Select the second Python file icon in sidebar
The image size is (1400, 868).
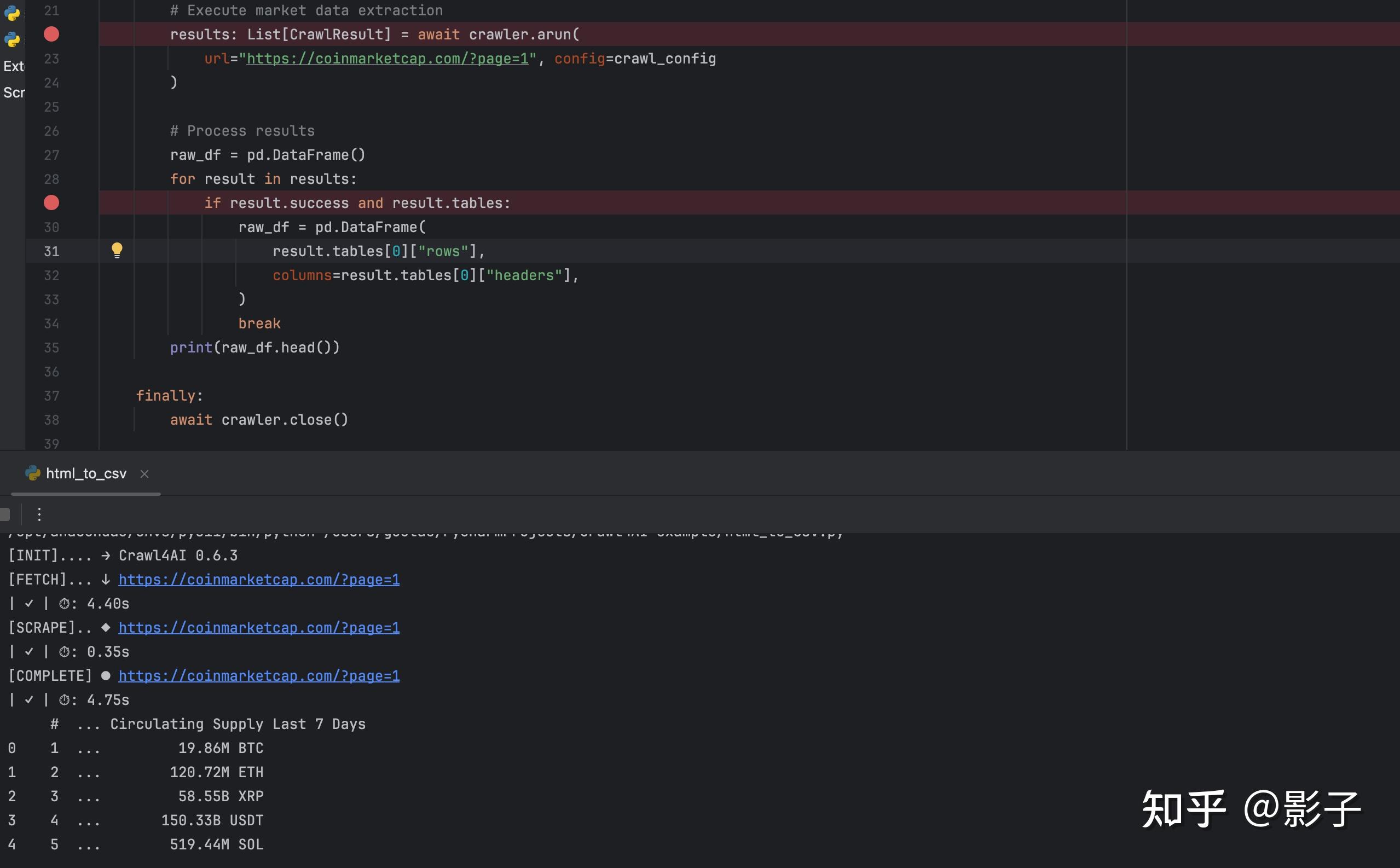point(12,39)
